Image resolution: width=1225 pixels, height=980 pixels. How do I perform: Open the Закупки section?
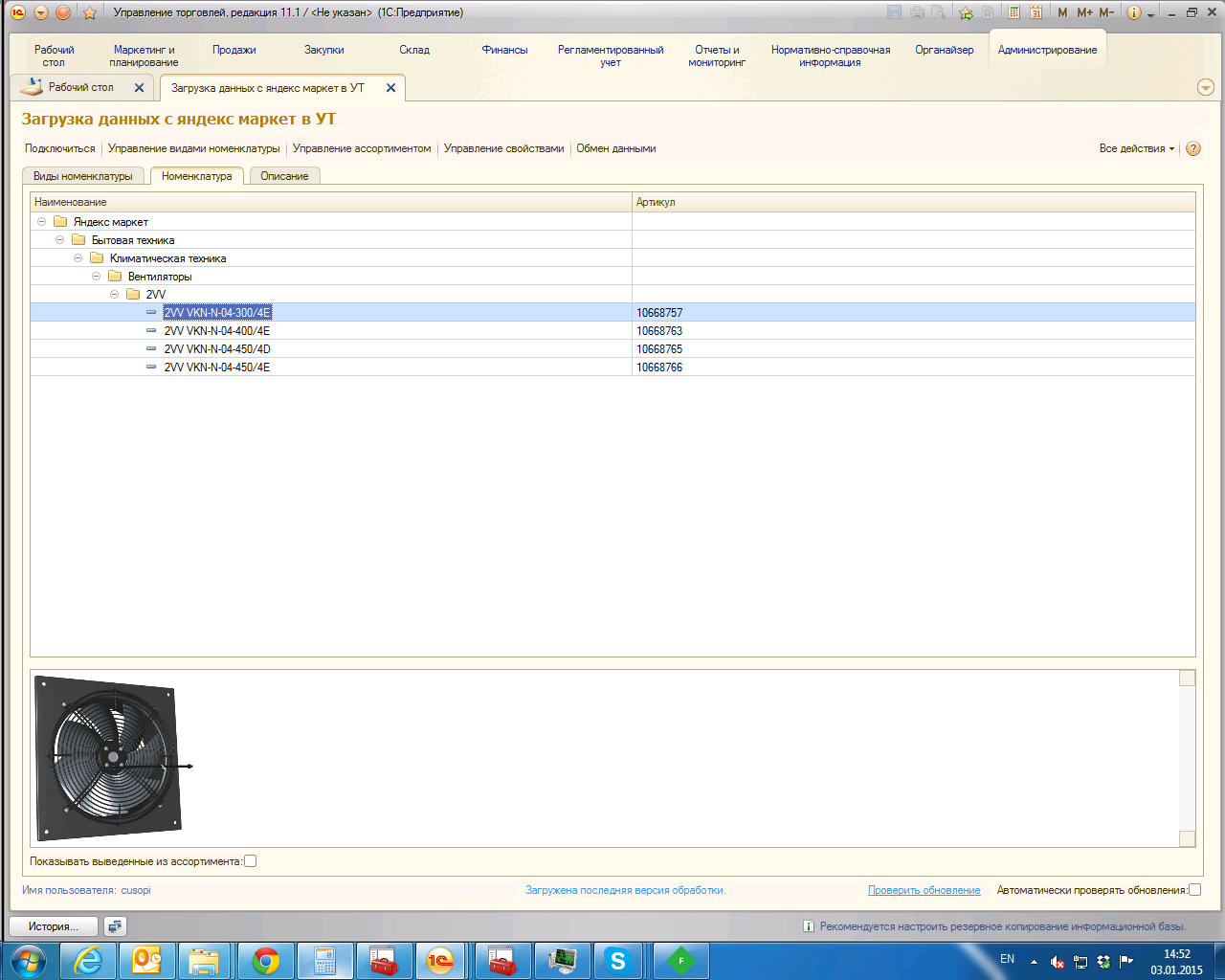(x=324, y=50)
